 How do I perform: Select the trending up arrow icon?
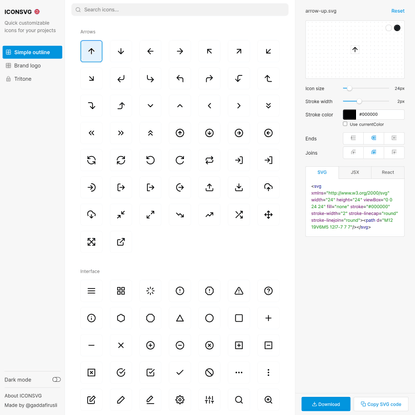click(x=209, y=215)
